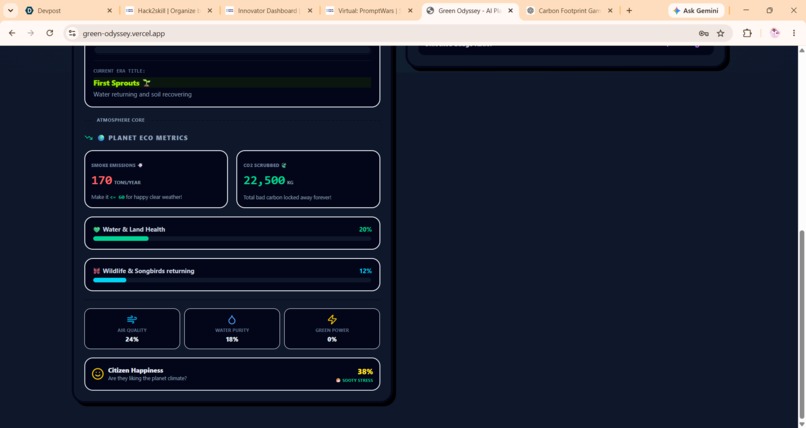
Task: Click the sprout icon after First Sprouts
Action: (146, 83)
